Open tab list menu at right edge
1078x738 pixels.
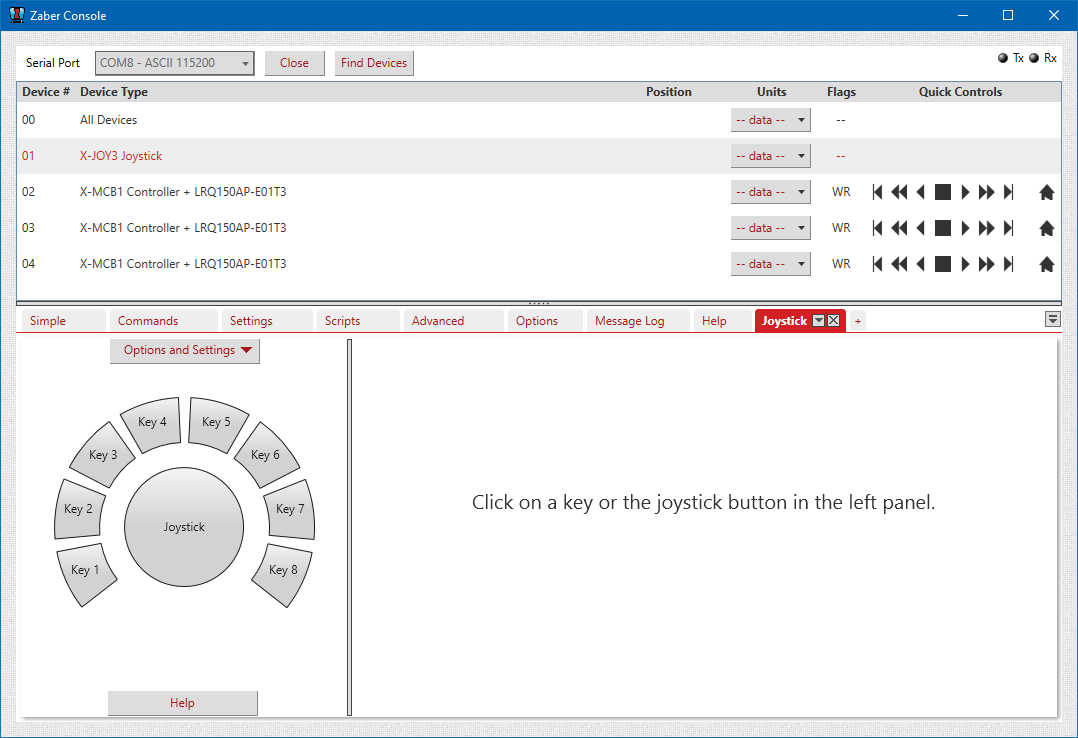(1052, 319)
